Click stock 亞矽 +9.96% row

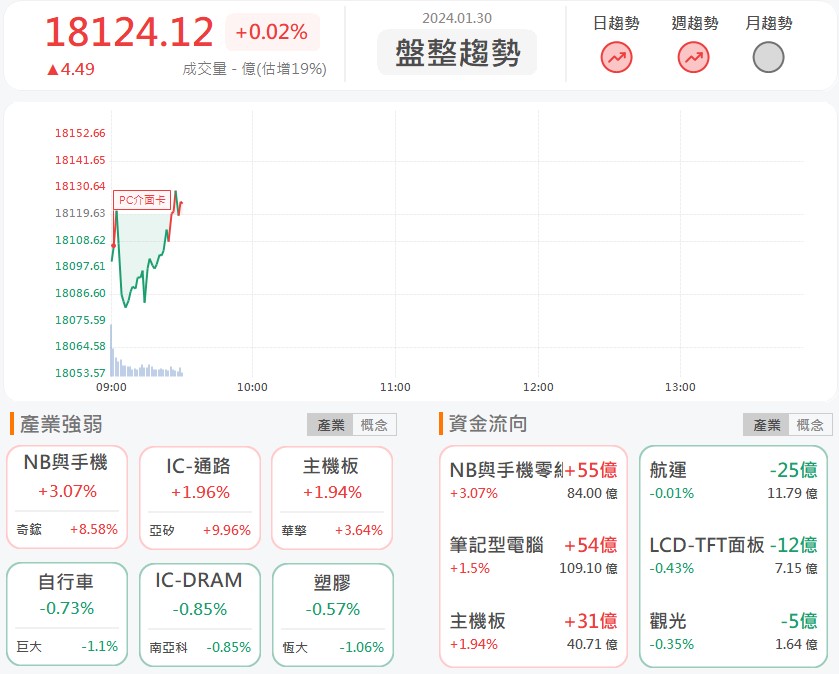(x=200, y=531)
